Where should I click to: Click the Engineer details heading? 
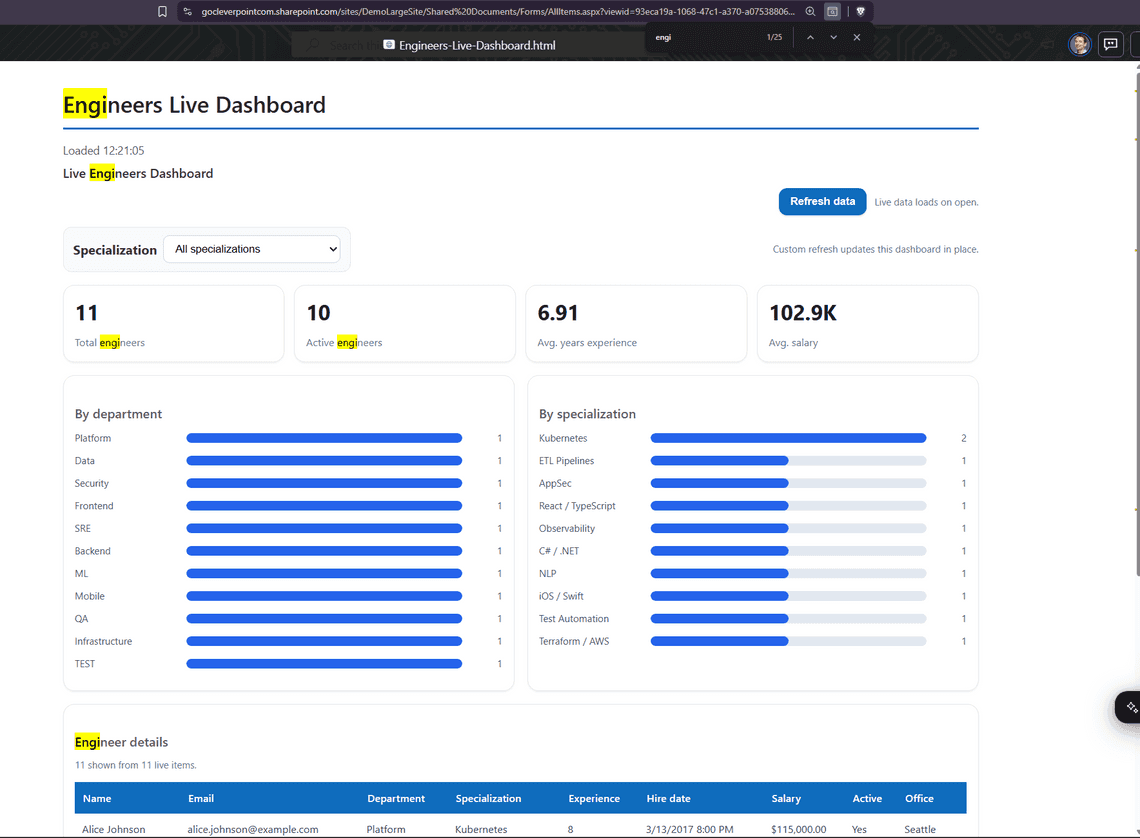click(x=121, y=742)
